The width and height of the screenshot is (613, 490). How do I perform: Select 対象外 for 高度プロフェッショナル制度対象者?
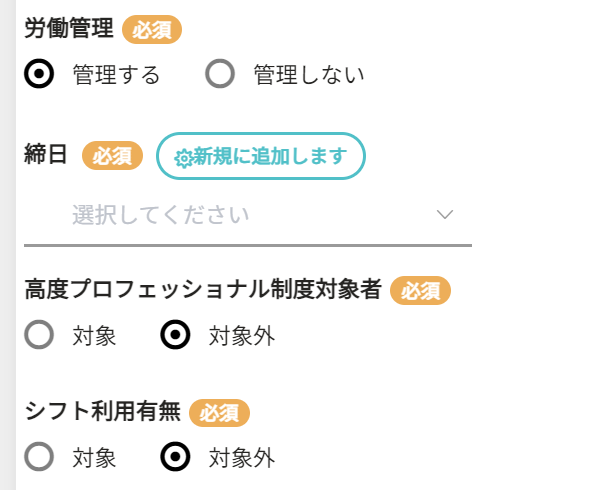pyautogui.click(x=175, y=335)
